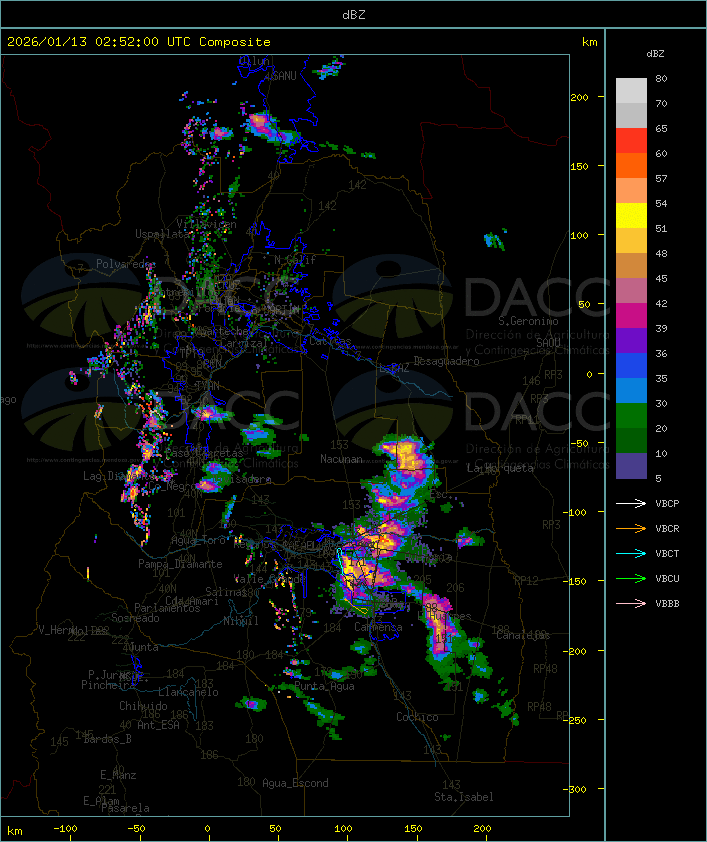Click the white VBCP arrow in legend

[631, 503]
